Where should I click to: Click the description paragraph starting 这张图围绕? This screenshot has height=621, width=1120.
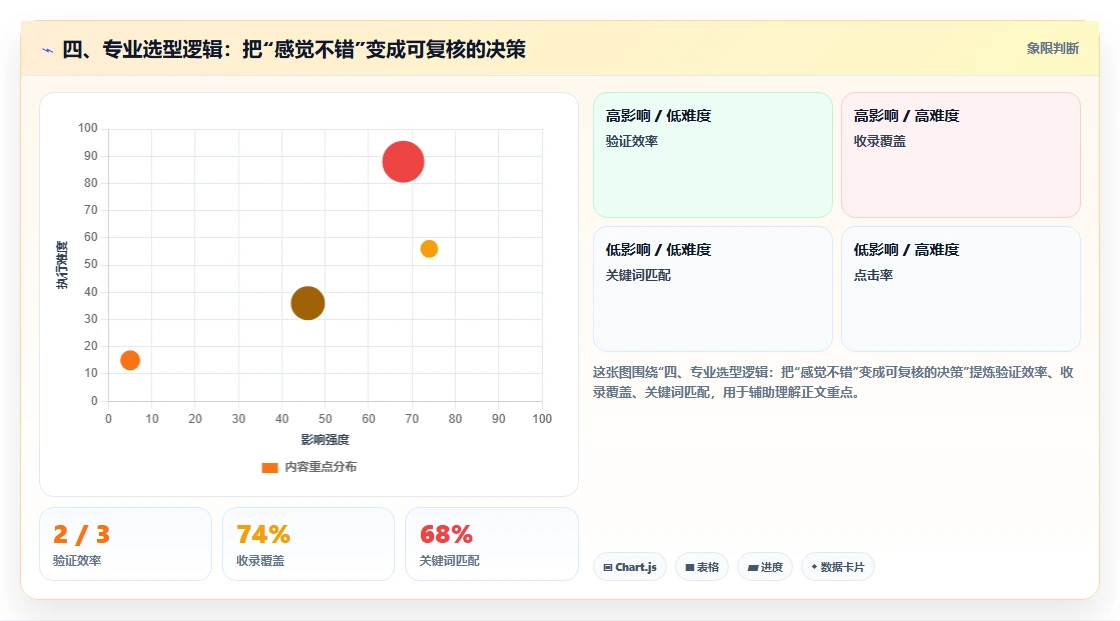click(x=833, y=382)
